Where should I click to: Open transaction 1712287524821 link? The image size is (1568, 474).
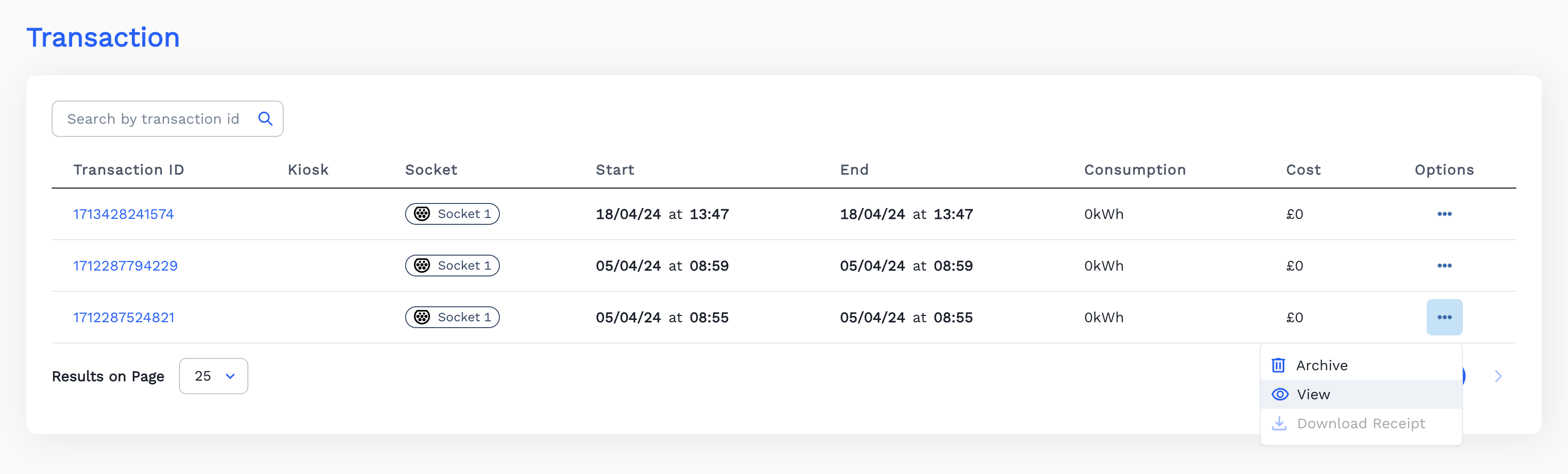point(124,317)
